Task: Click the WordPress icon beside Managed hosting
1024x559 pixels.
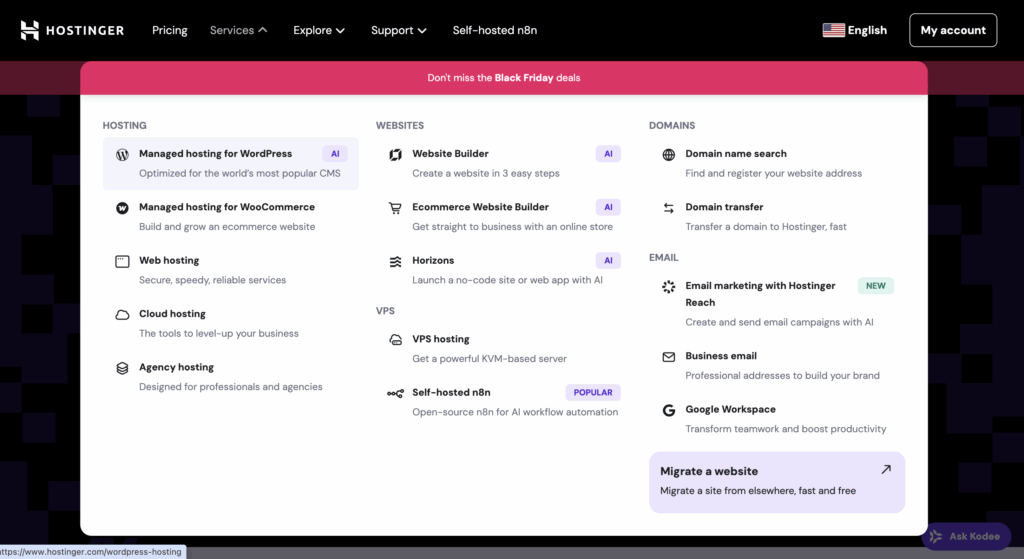Action: [x=122, y=155]
